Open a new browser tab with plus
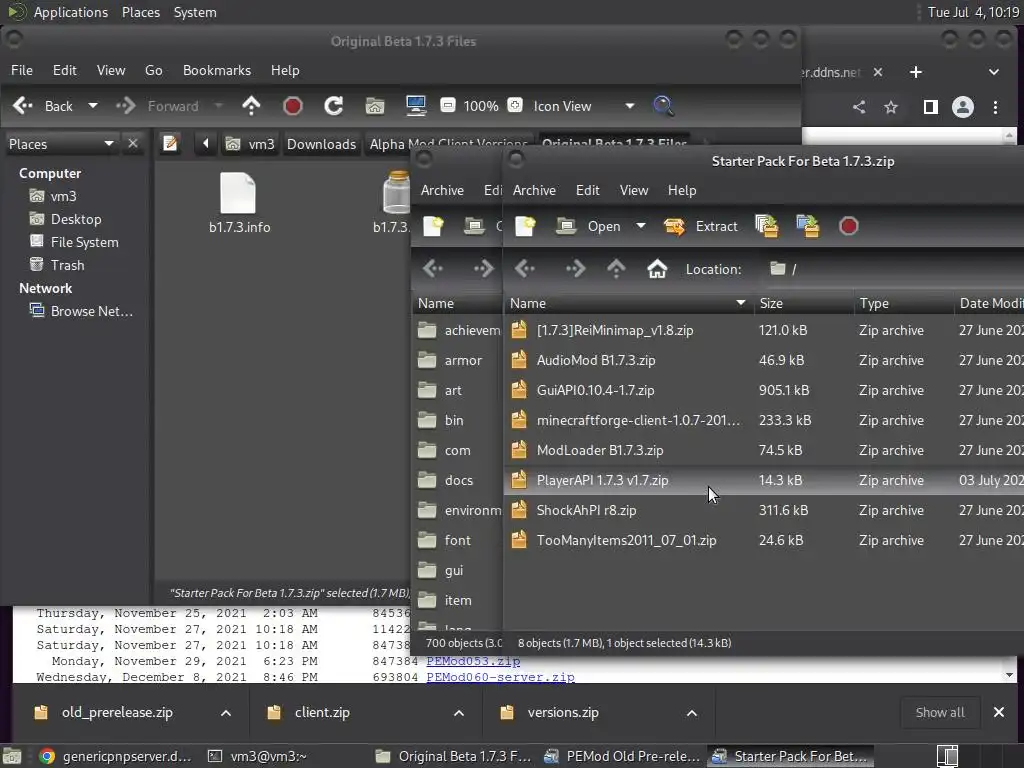Screen dimensions: 1024x768 click(x=916, y=72)
